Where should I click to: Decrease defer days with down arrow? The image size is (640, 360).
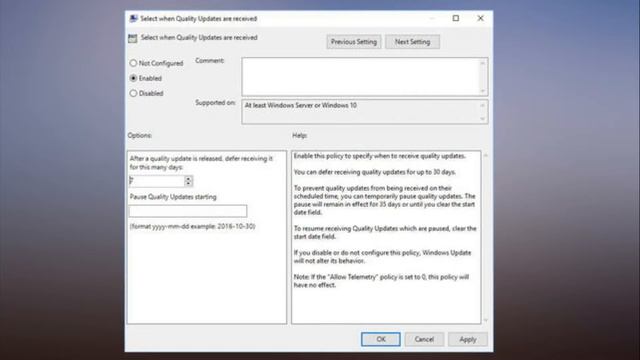click(x=188, y=183)
